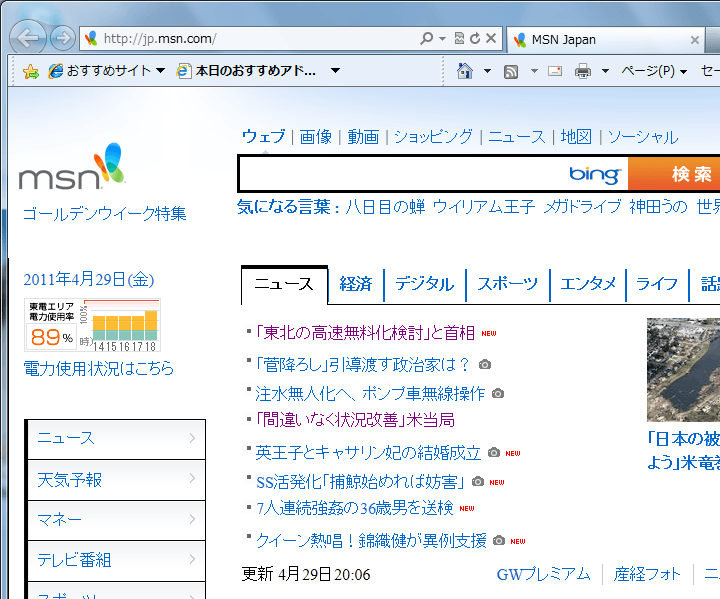Viewport: 720px width, 599px height.
Task: Select the デジタル tab
Action: [425, 284]
